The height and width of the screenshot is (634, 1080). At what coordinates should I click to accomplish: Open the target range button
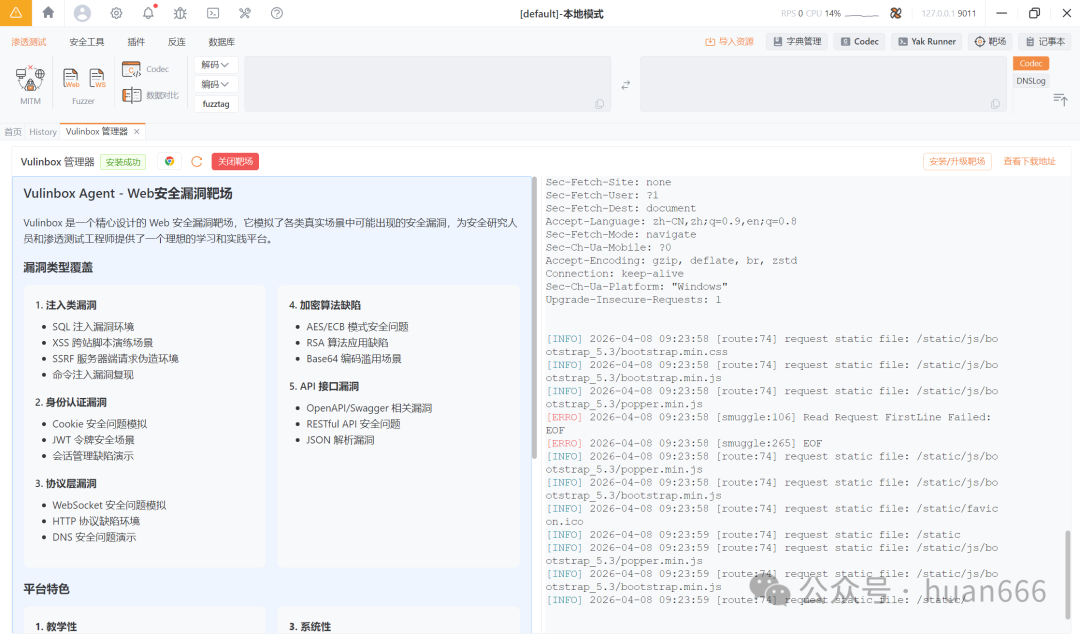[990, 41]
